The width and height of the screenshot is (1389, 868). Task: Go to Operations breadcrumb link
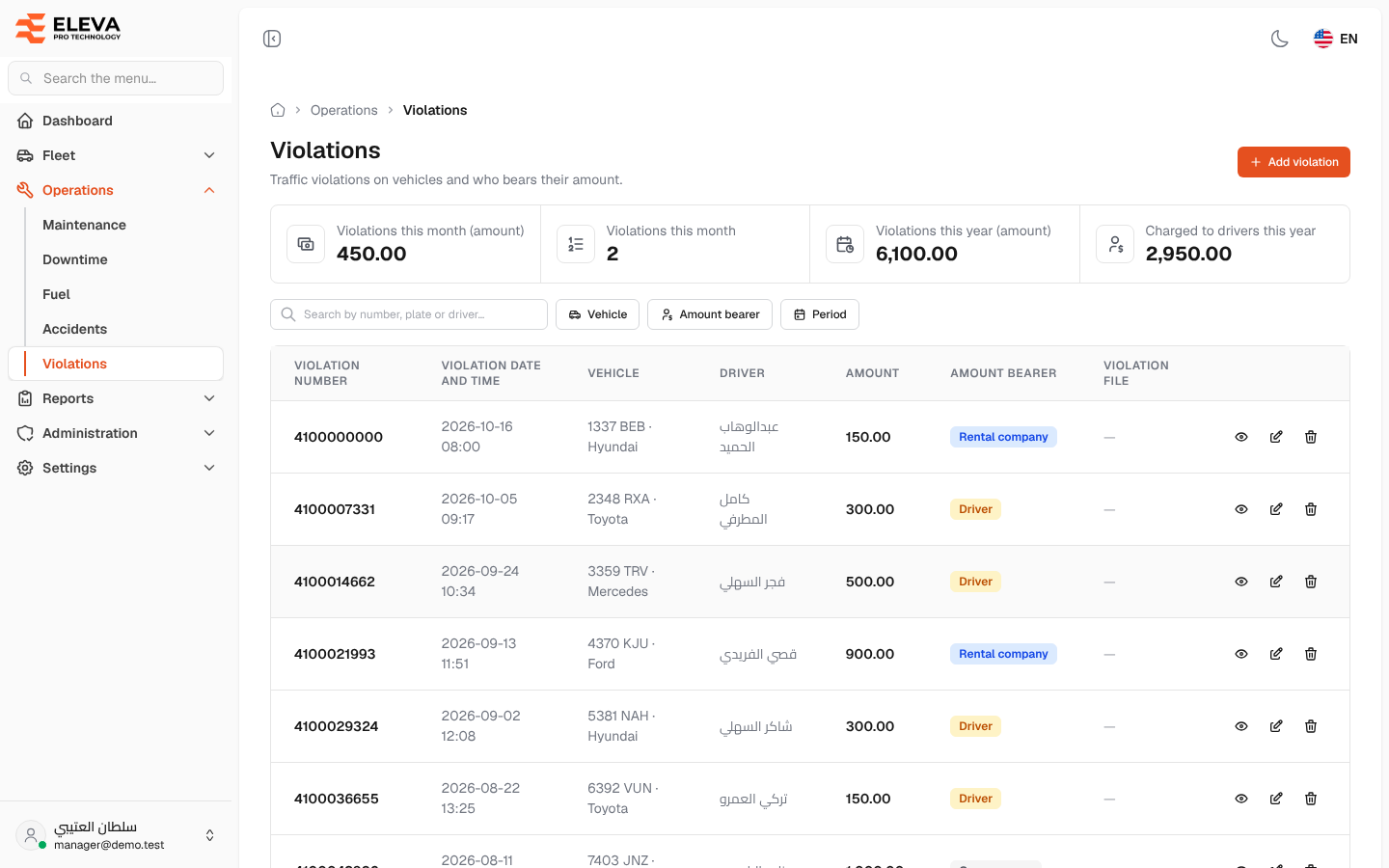tap(344, 110)
